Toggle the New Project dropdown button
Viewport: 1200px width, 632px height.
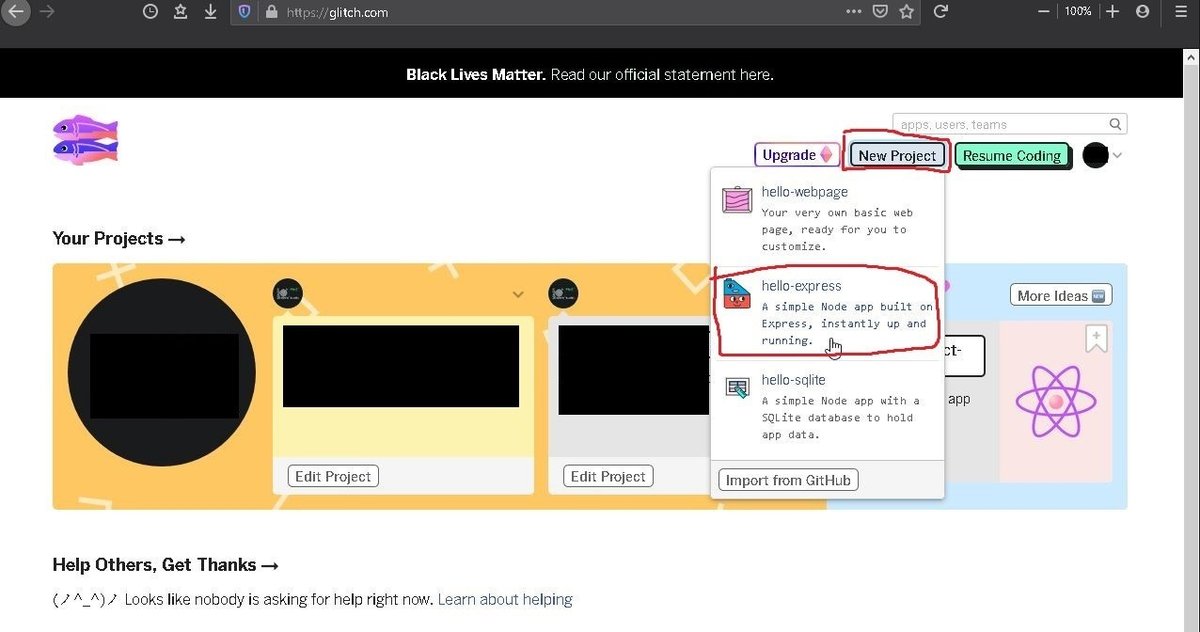pos(897,155)
